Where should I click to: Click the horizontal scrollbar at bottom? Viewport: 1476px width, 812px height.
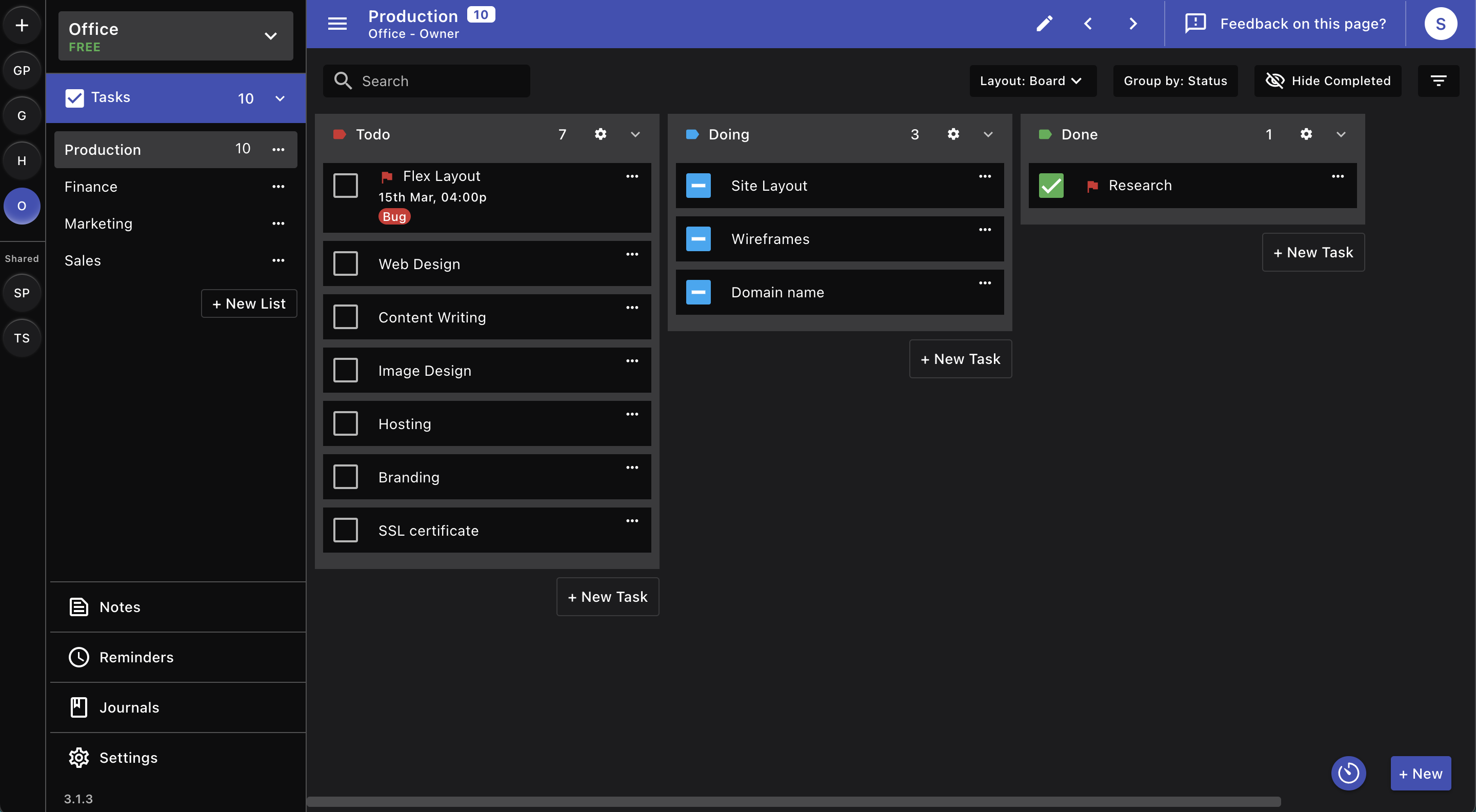[x=793, y=802]
